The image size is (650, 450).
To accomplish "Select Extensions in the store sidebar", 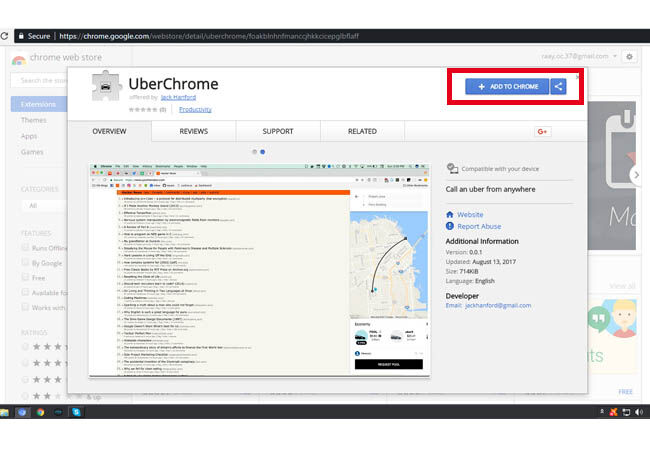I will pos(39,104).
